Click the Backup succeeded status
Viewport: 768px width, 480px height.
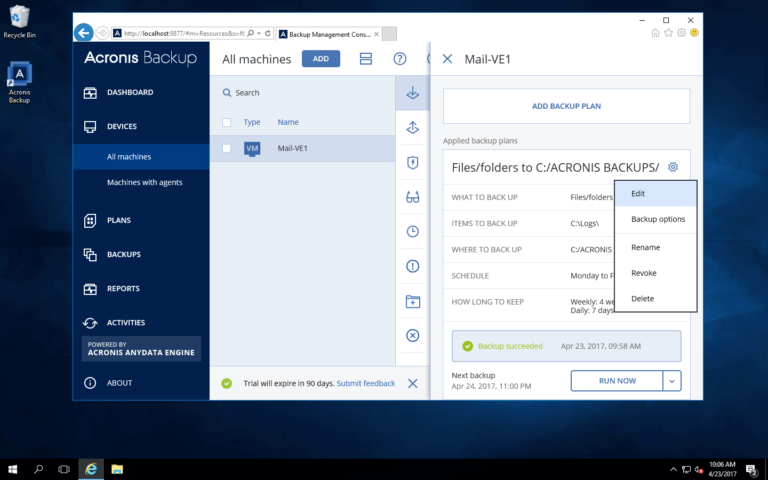point(510,346)
